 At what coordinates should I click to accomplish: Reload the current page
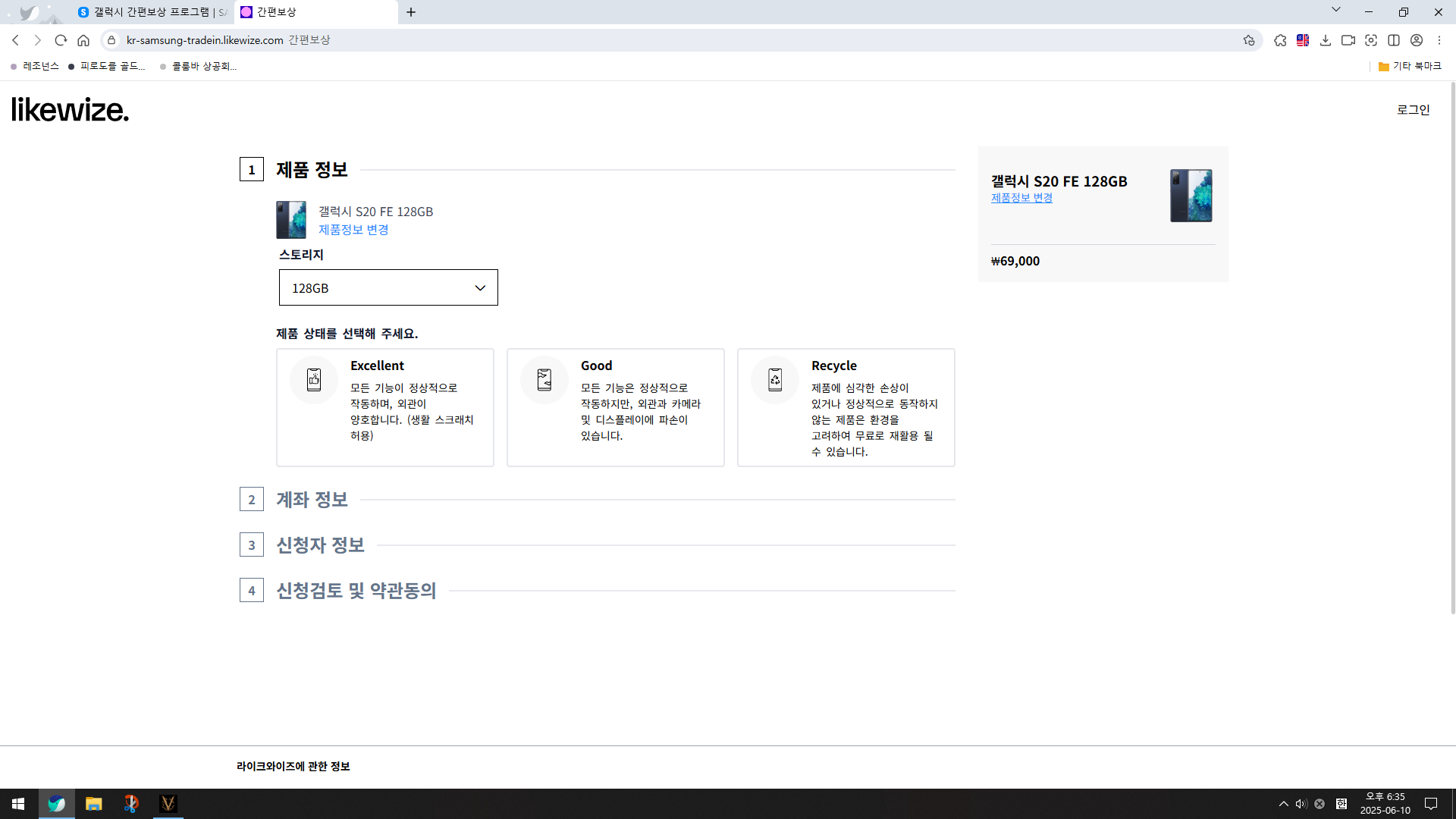tap(61, 40)
